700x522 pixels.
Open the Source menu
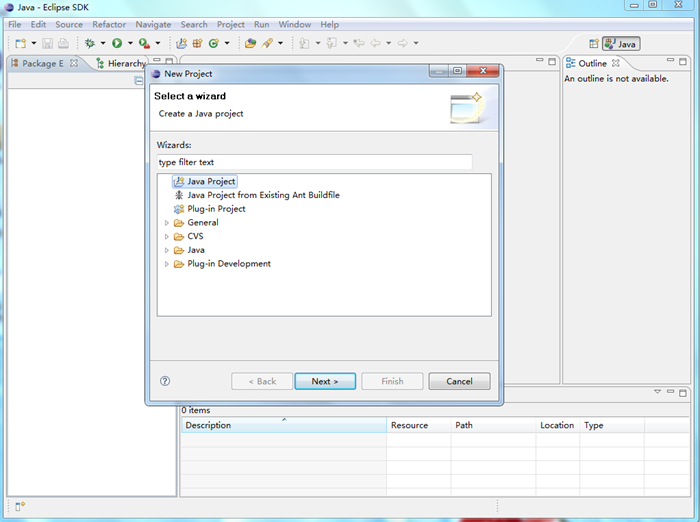tap(69, 25)
